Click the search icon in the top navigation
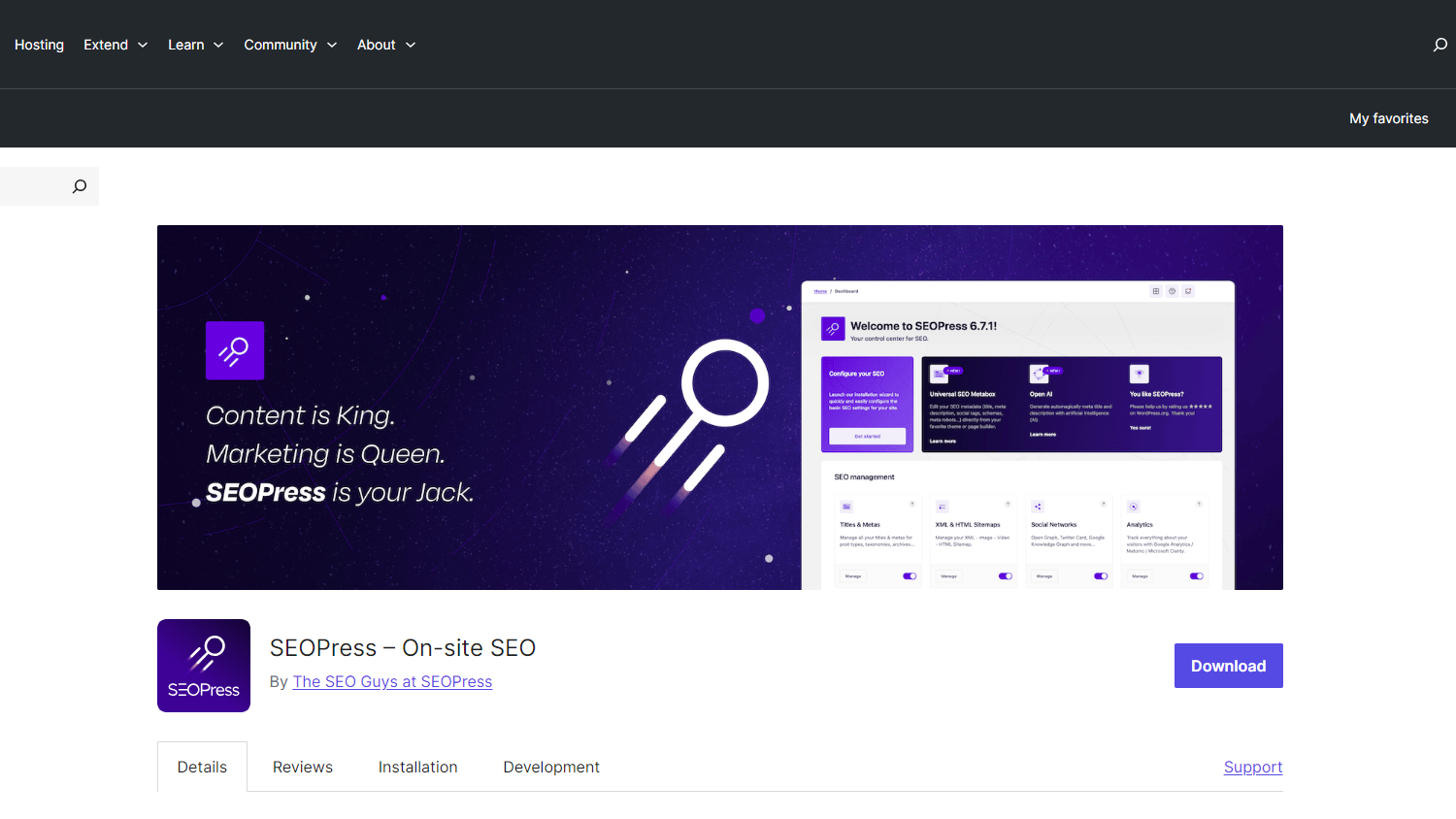1456x819 pixels. click(x=1439, y=45)
